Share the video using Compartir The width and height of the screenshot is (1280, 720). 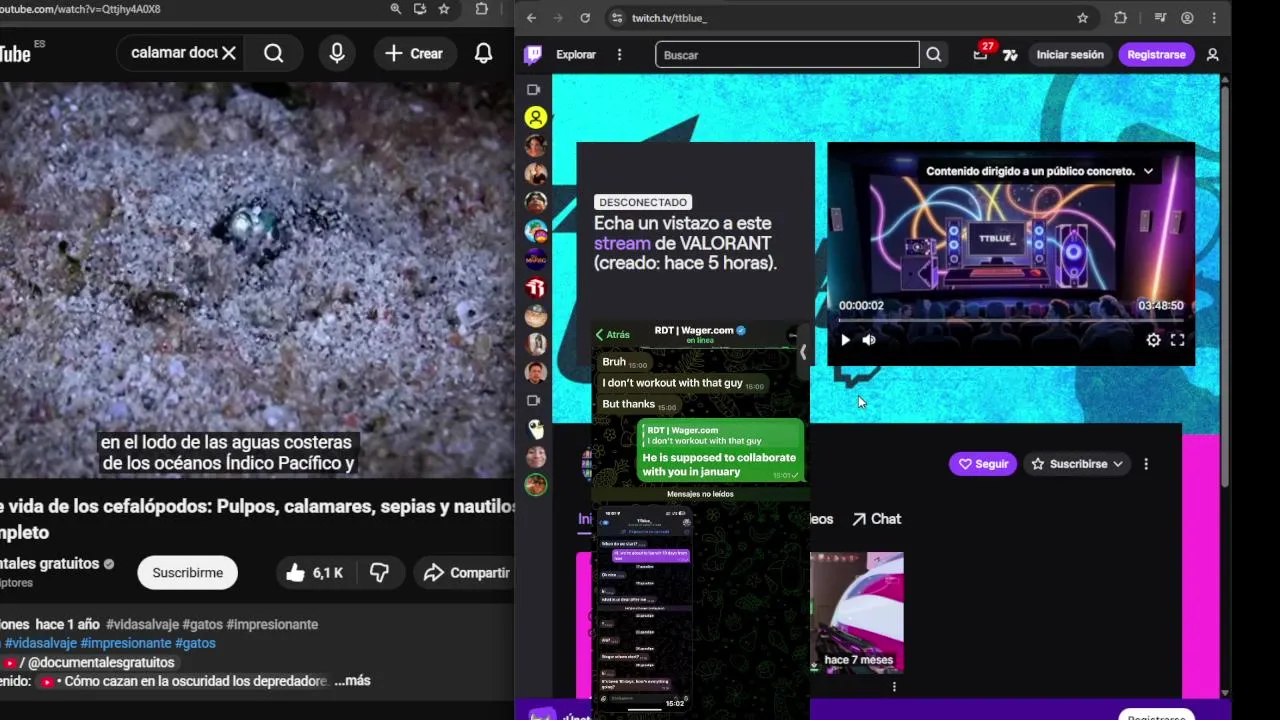tap(466, 573)
